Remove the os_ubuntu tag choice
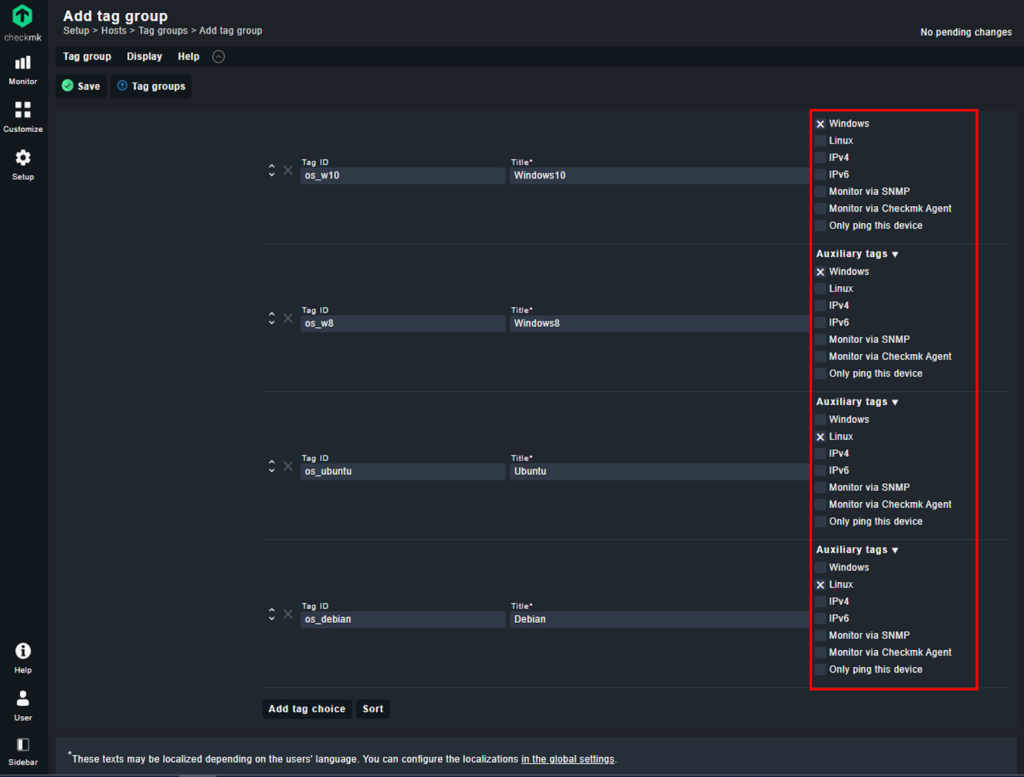Viewport: 1024px width, 777px height. (288, 466)
